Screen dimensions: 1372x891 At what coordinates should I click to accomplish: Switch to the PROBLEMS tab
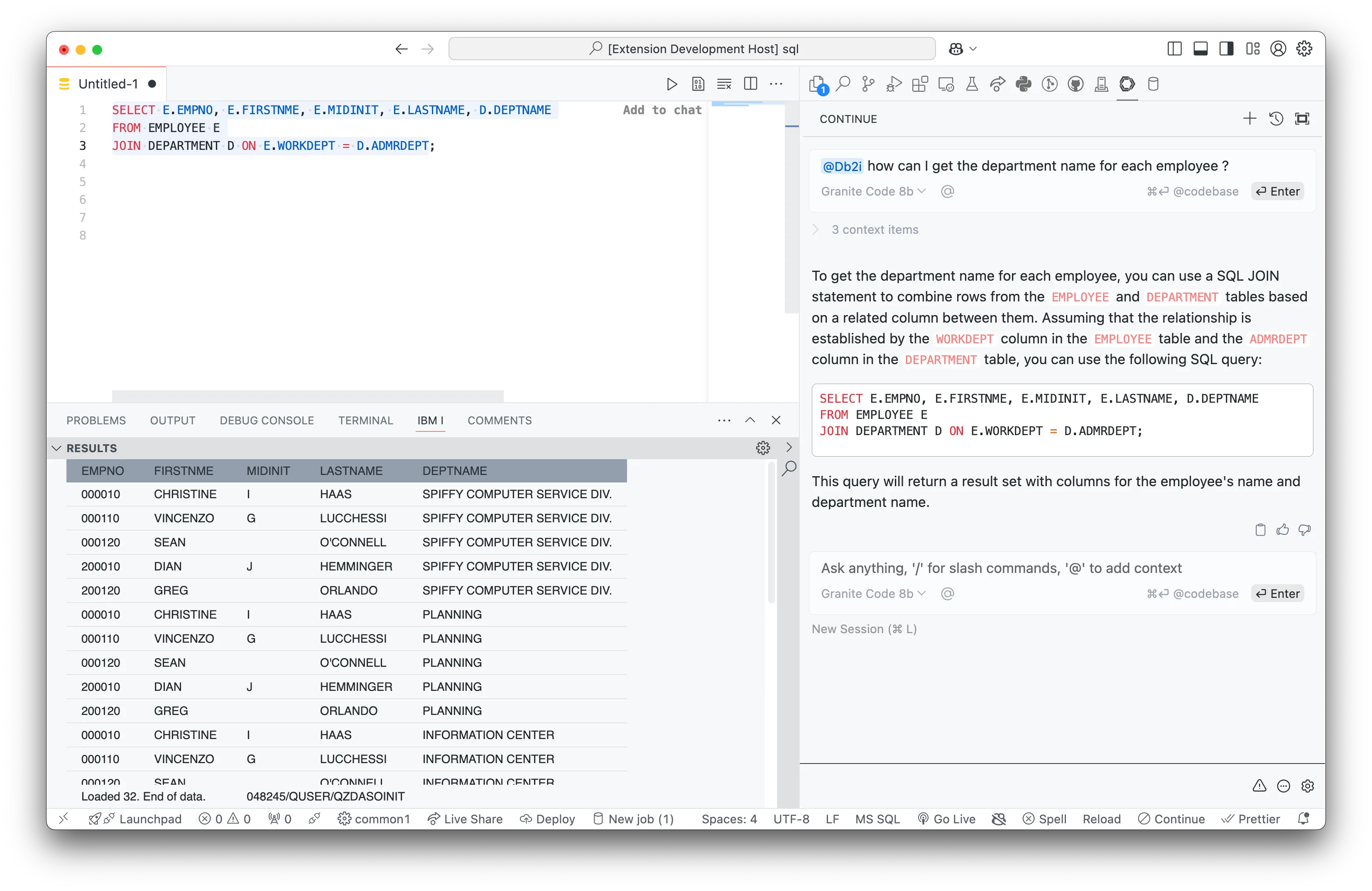(x=96, y=421)
